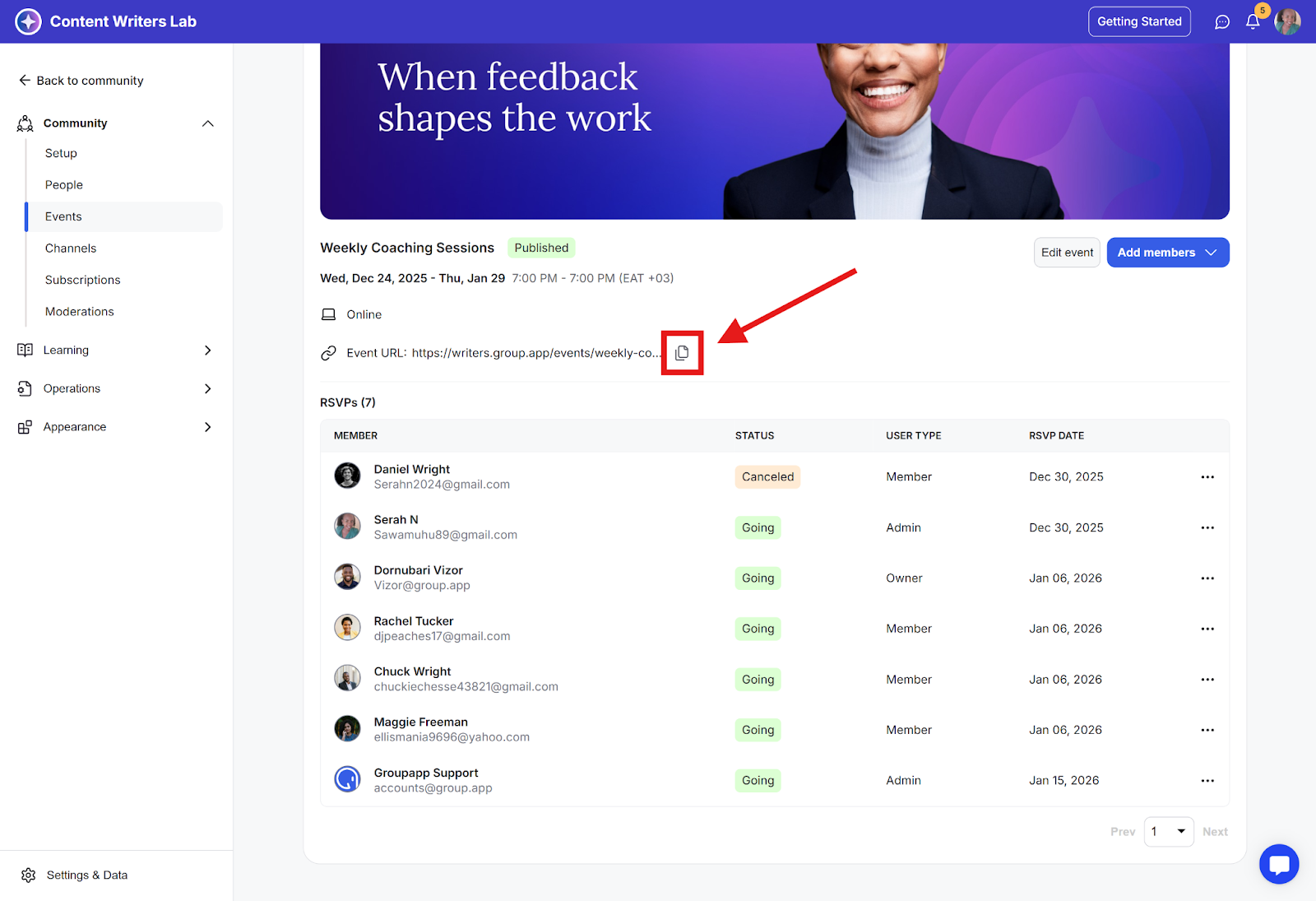Click Groupapp Support's avatar
This screenshot has width=1316, height=901.
(x=347, y=779)
